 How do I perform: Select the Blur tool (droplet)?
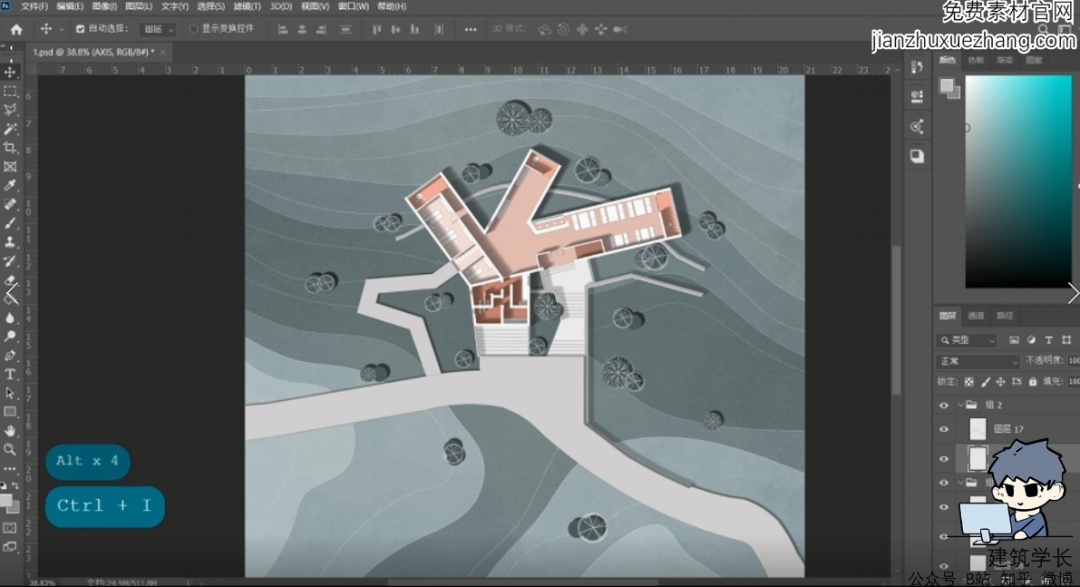[x=10, y=318]
